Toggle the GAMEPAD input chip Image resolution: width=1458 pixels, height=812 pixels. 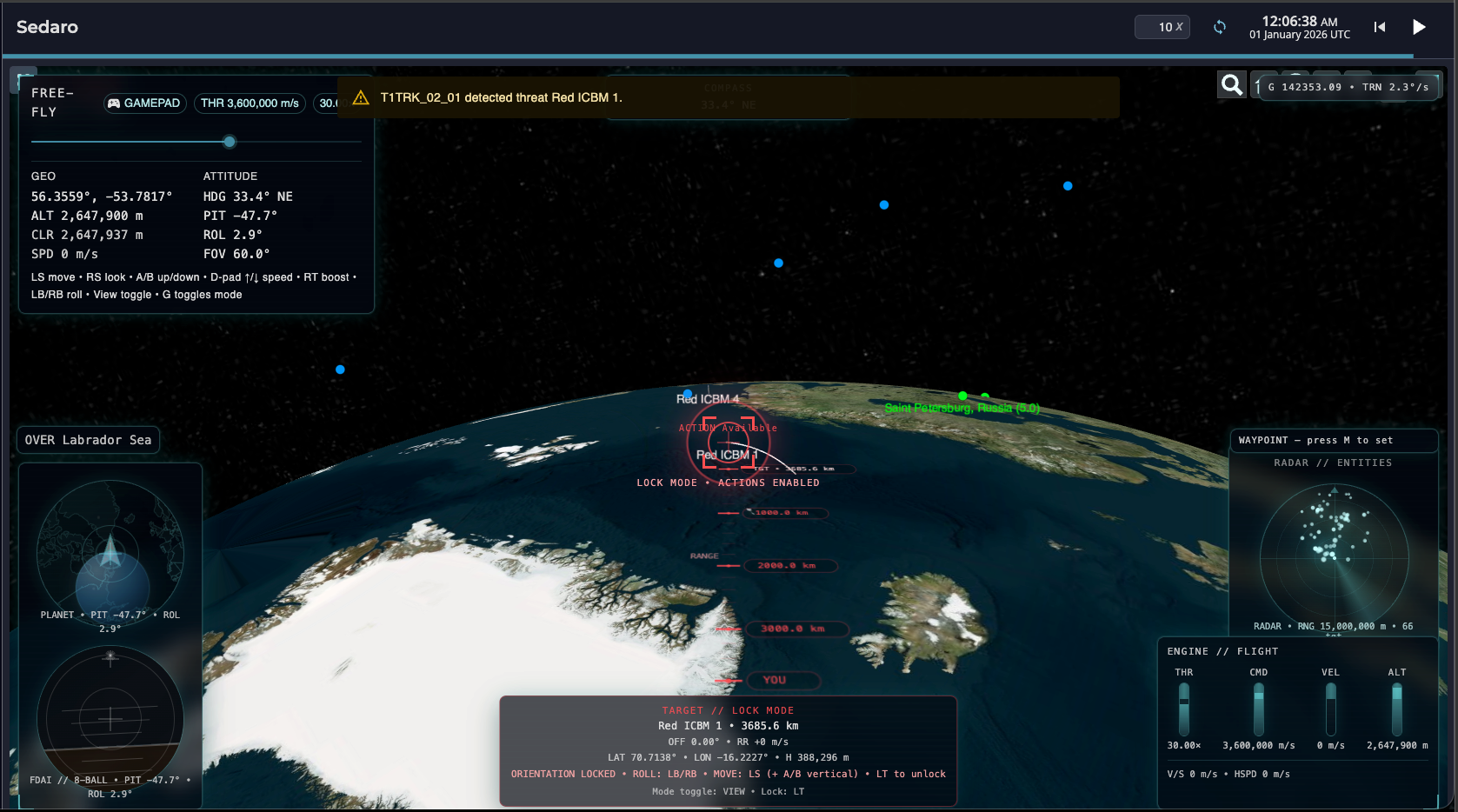[144, 103]
